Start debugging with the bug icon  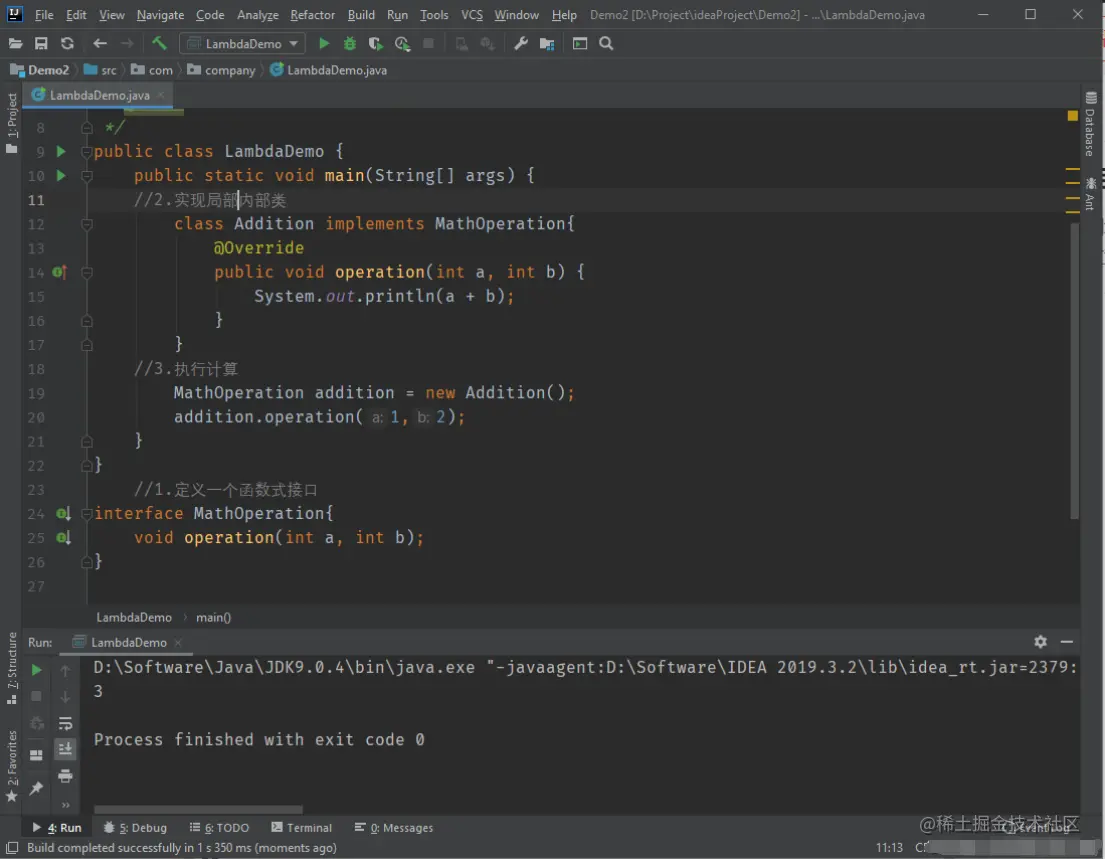tap(350, 44)
